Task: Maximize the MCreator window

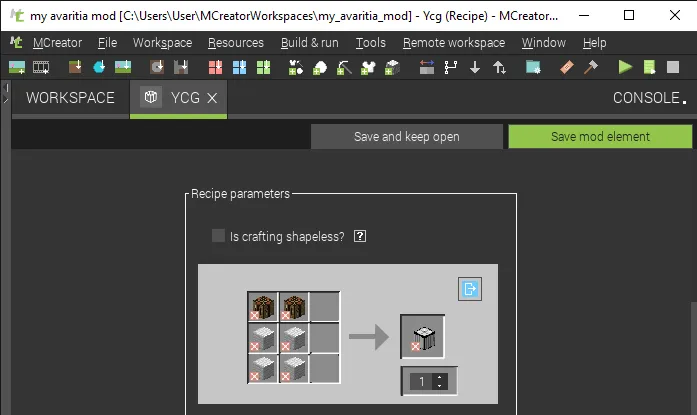Action: point(629,15)
